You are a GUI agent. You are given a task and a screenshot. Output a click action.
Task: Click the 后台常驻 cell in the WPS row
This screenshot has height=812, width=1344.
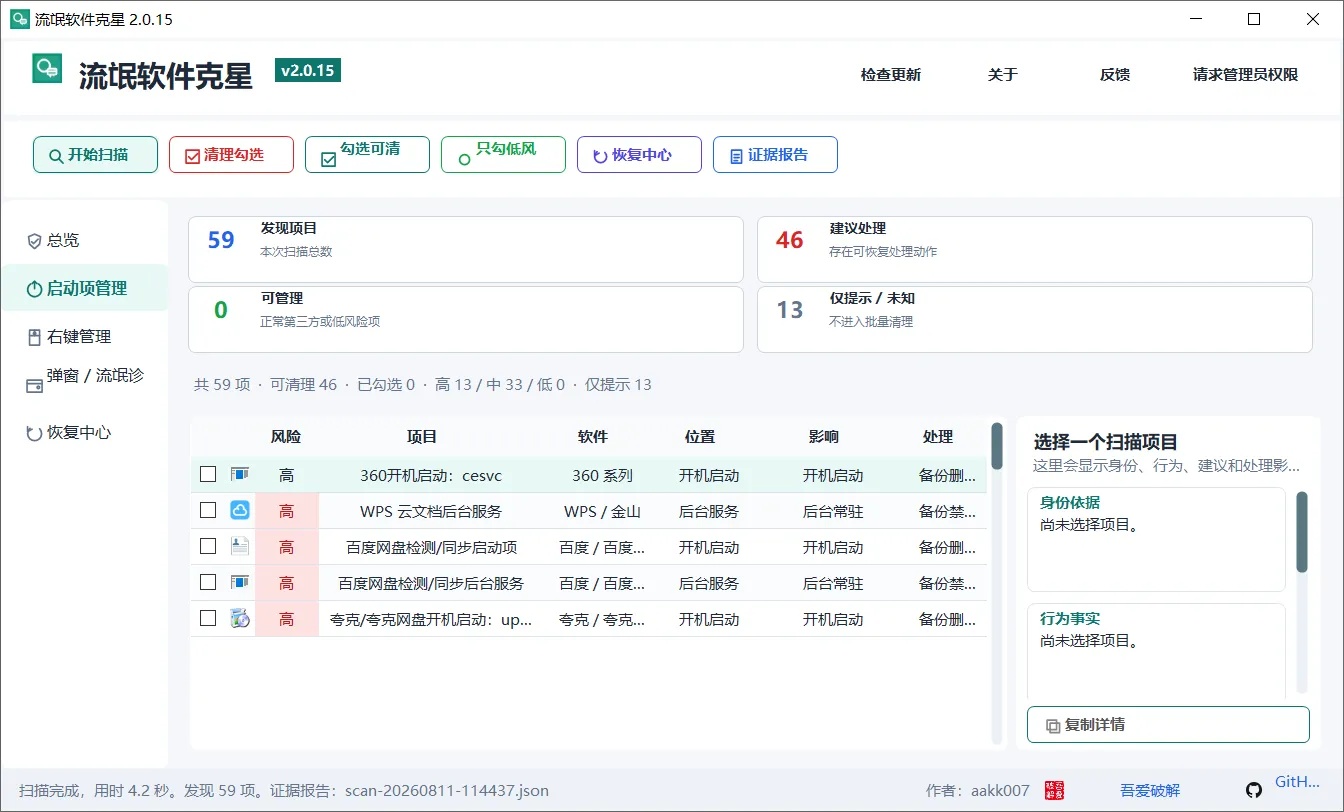tap(833, 511)
